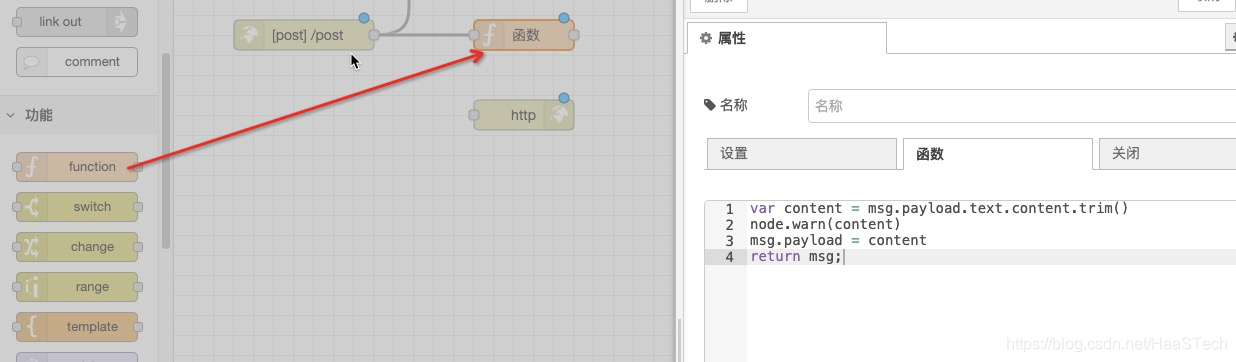The width and height of the screenshot is (1236, 362).
Task: Click output port of 函数 node
Action: point(574,35)
